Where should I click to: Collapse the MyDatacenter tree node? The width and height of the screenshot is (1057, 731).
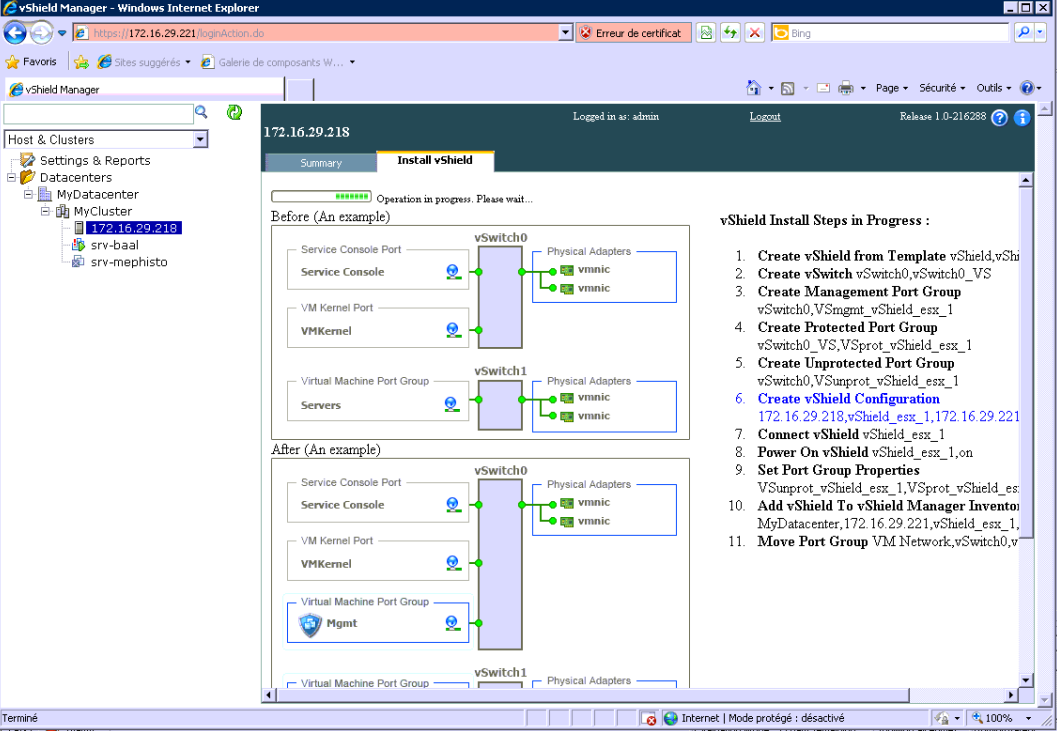click(x=28, y=195)
